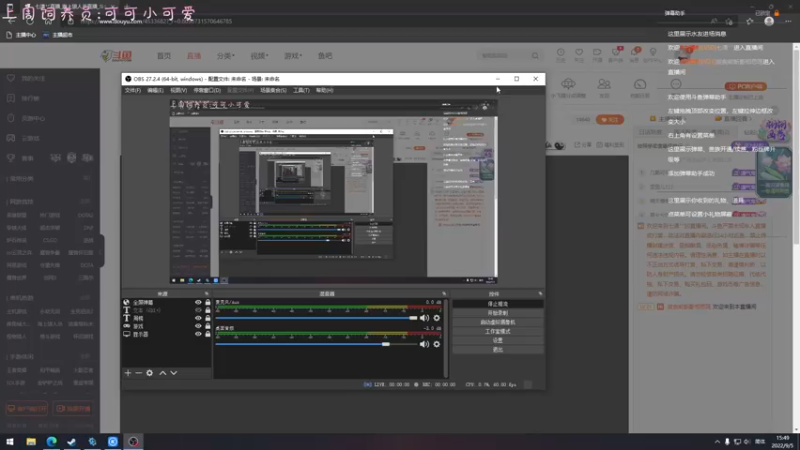Open the 视图(V) menu in OBS
This screenshot has width=800, height=450.
coord(178,90)
